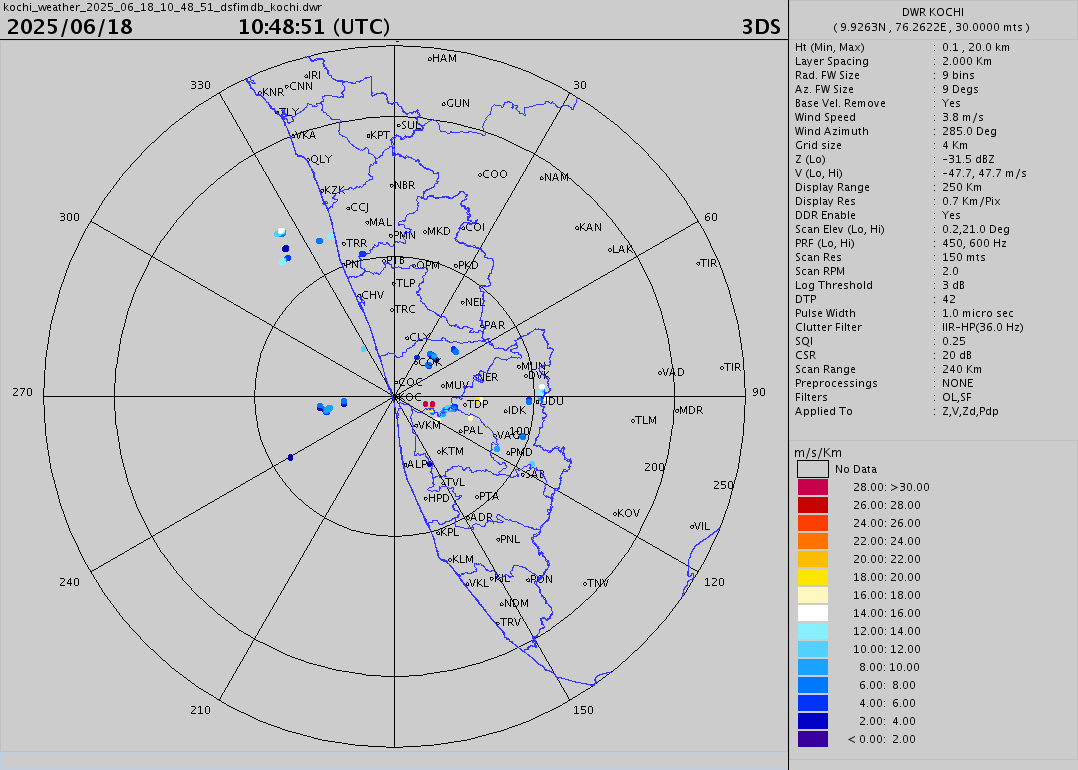This screenshot has width=1078, height=770.
Task: Click the 250 range ring label
Action: (723, 485)
